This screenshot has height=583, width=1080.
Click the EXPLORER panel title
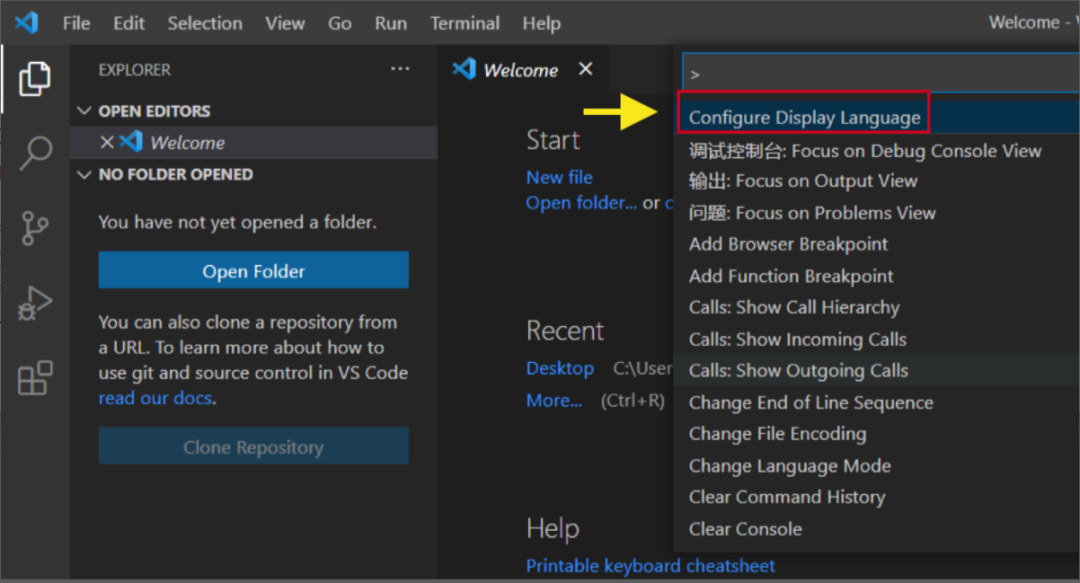coord(134,70)
